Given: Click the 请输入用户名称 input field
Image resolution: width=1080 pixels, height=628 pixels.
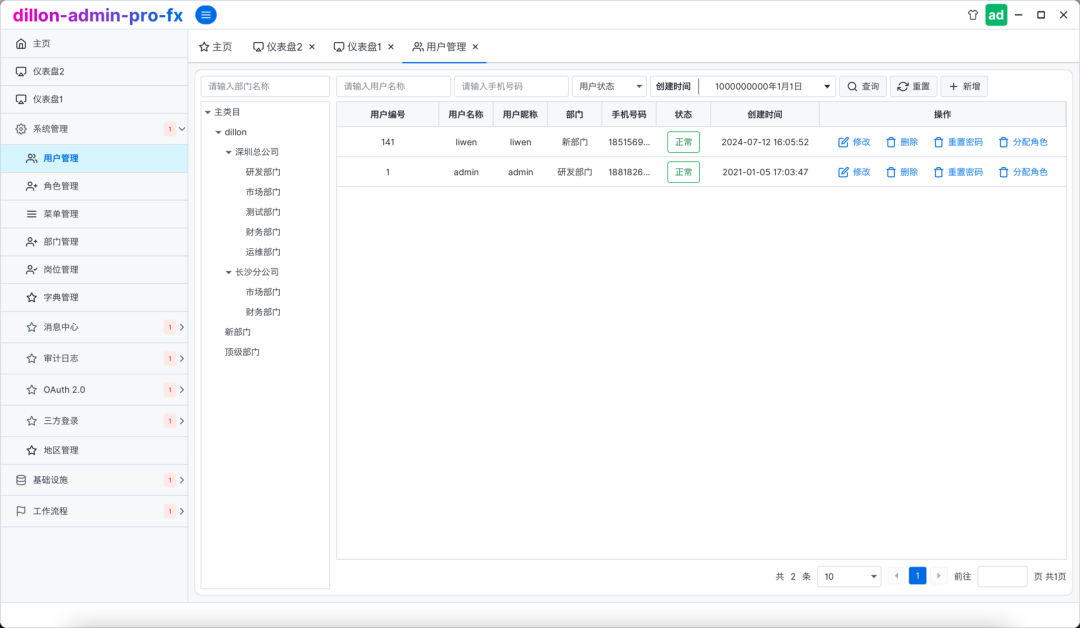Looking at the screenshot, I should pos(393,87).
